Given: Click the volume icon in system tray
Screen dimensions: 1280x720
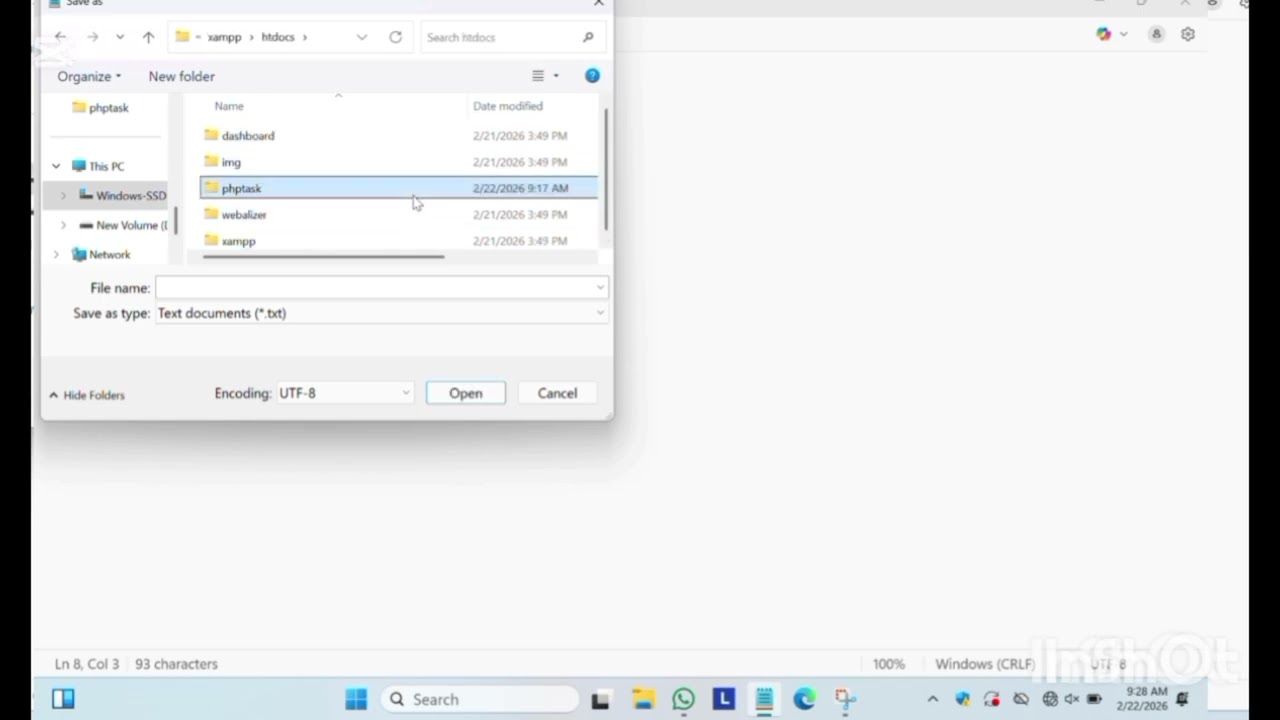Looking at the screenshot, I should point(1073,699).
